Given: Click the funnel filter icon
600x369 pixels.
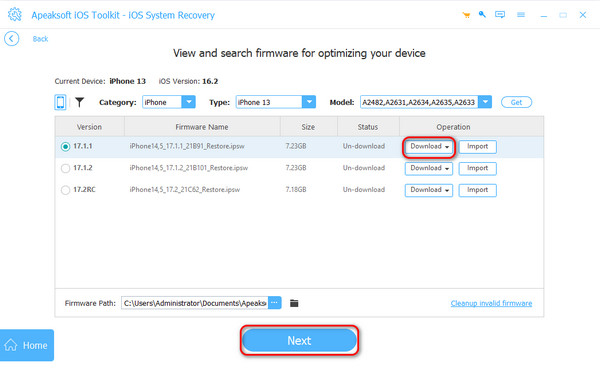Looking at the screenshot, I should tap(79, 102).
